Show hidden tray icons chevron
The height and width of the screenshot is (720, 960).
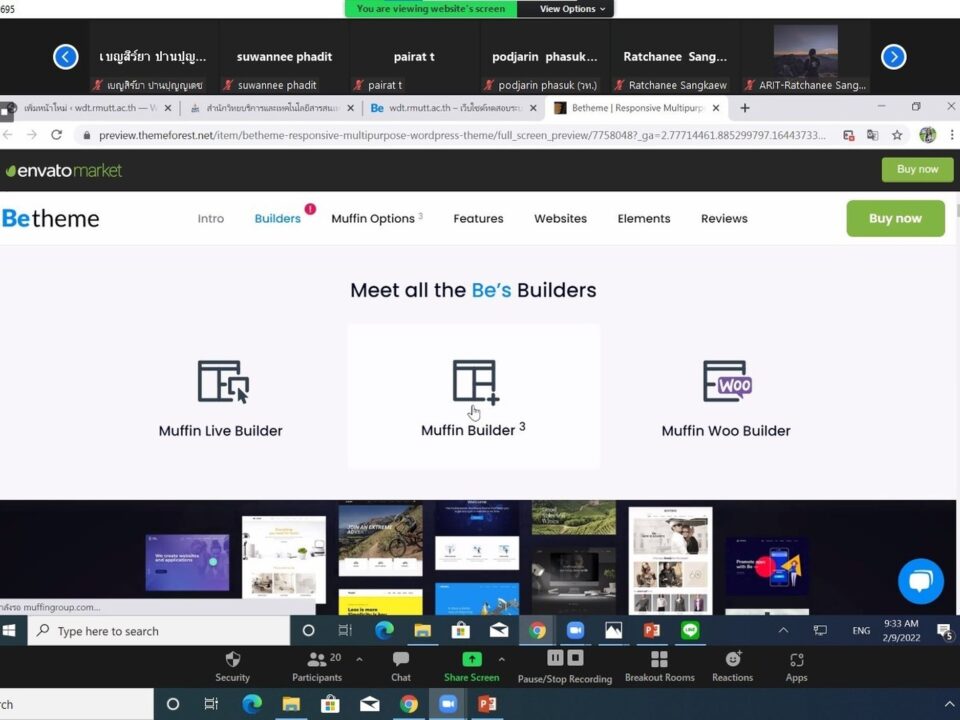(x=783, y=631)
